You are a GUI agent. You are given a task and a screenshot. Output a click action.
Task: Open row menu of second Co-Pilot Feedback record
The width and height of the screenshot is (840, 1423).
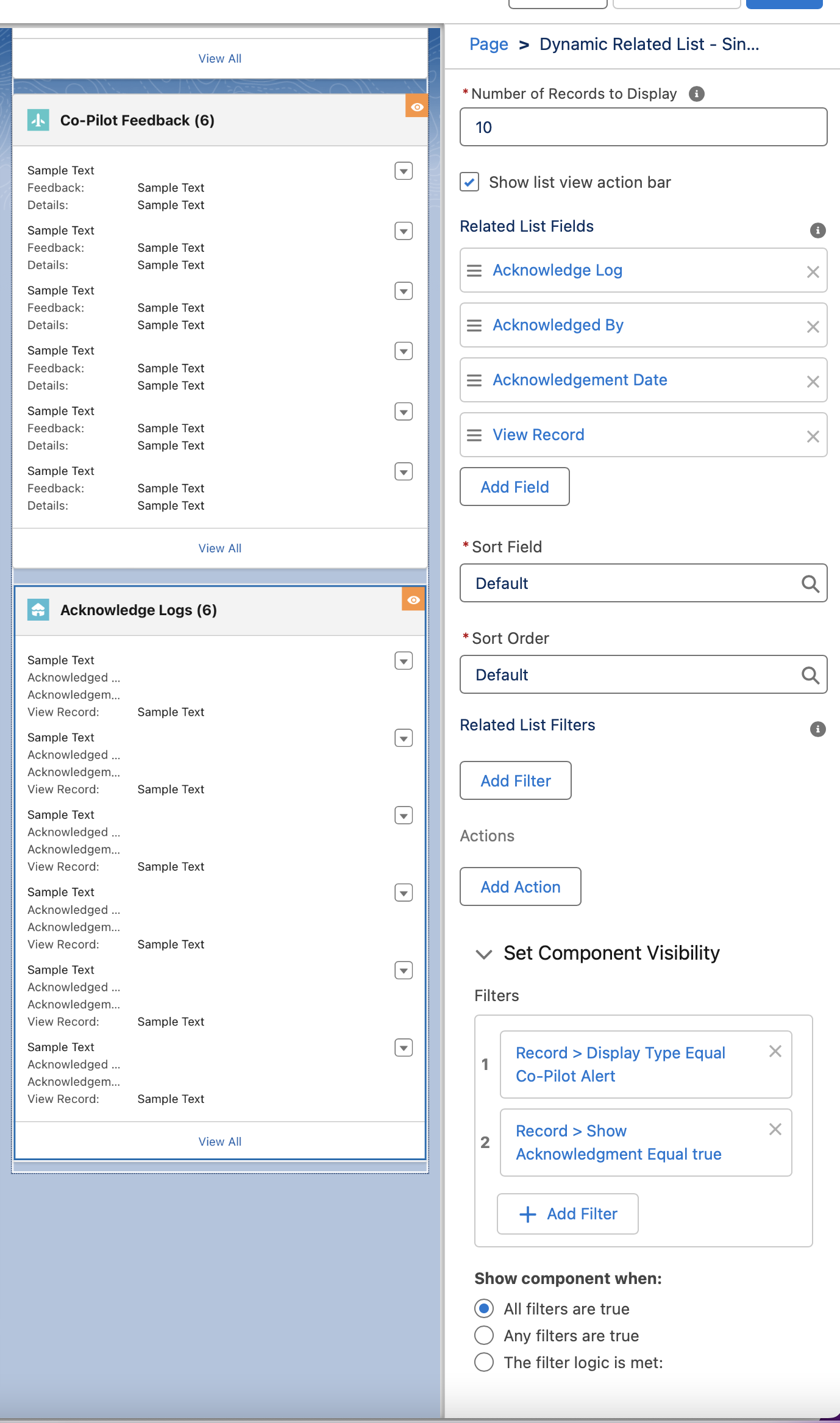404,231
